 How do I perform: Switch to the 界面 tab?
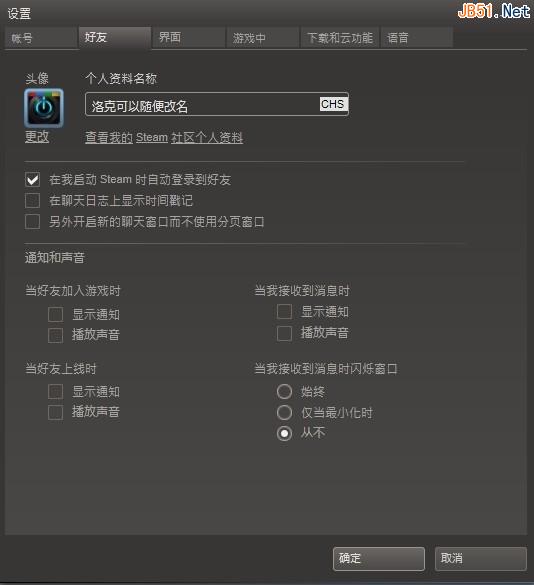[188, 38]
